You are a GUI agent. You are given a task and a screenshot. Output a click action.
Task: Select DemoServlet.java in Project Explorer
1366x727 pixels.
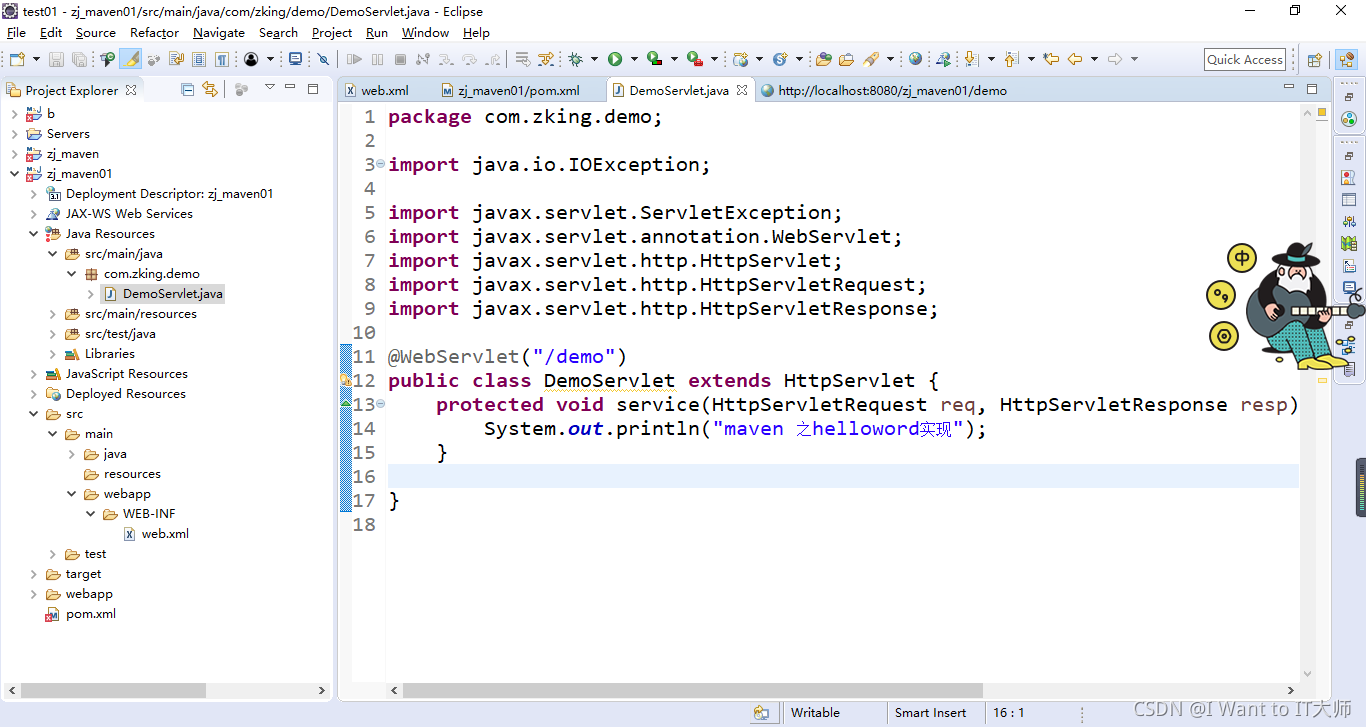(172, 294)
